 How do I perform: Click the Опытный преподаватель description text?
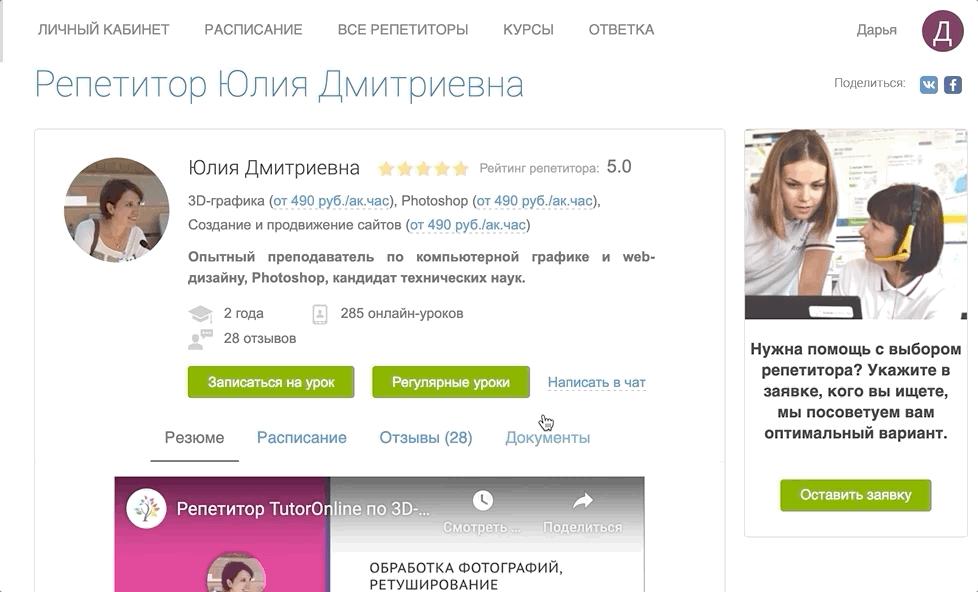point(422,267)
